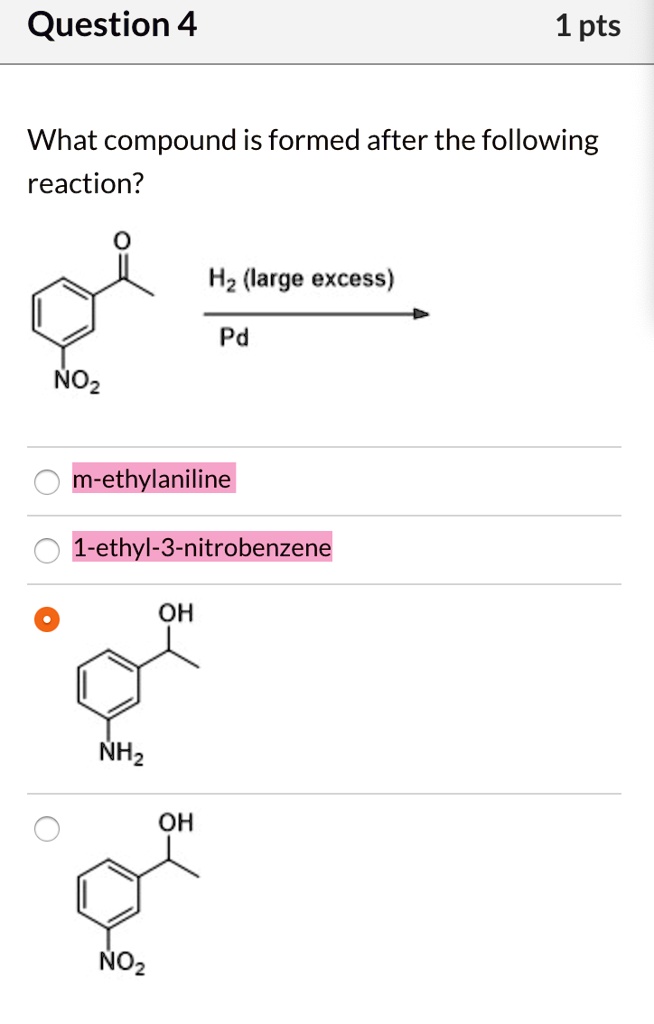Select the m-ethylaniline radio button
The height and width of the screenshot is (1024, 654).
tap(45, 480)
